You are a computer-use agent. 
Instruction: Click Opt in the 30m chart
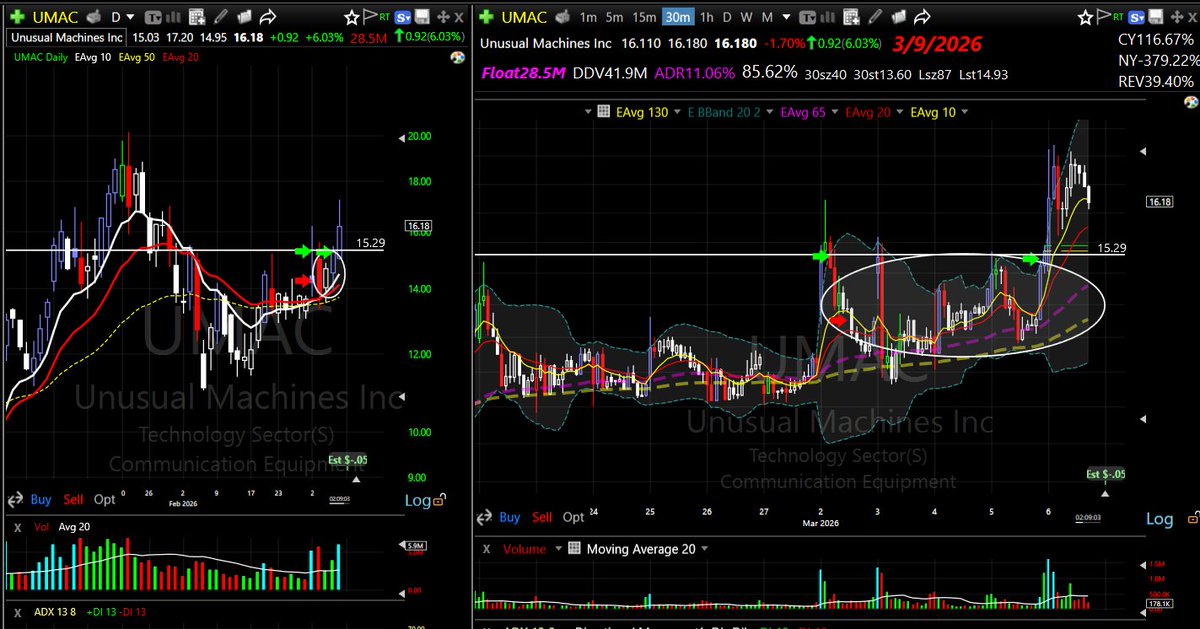(573, 517)
